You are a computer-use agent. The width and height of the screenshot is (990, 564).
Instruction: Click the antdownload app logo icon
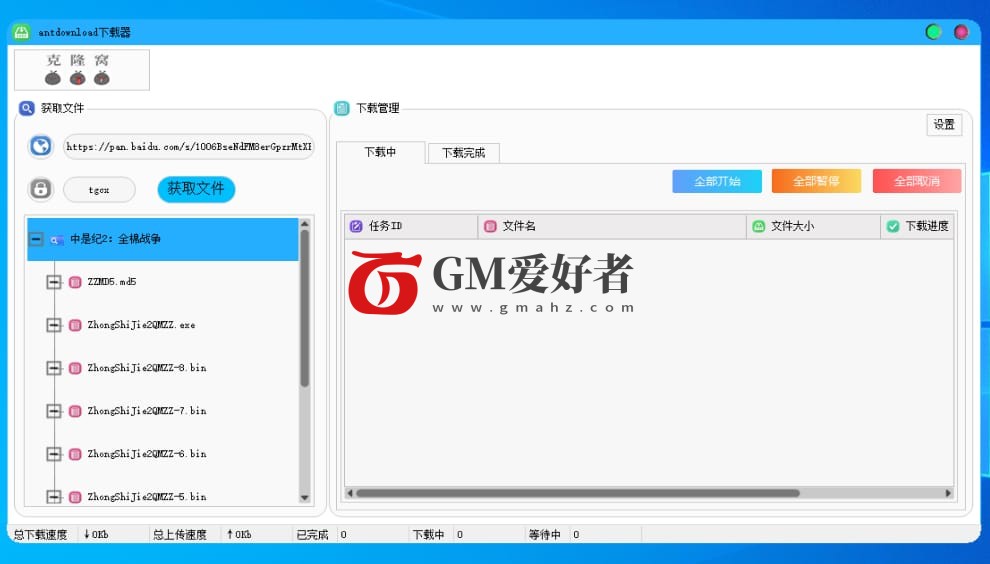(x=21, y=32)
